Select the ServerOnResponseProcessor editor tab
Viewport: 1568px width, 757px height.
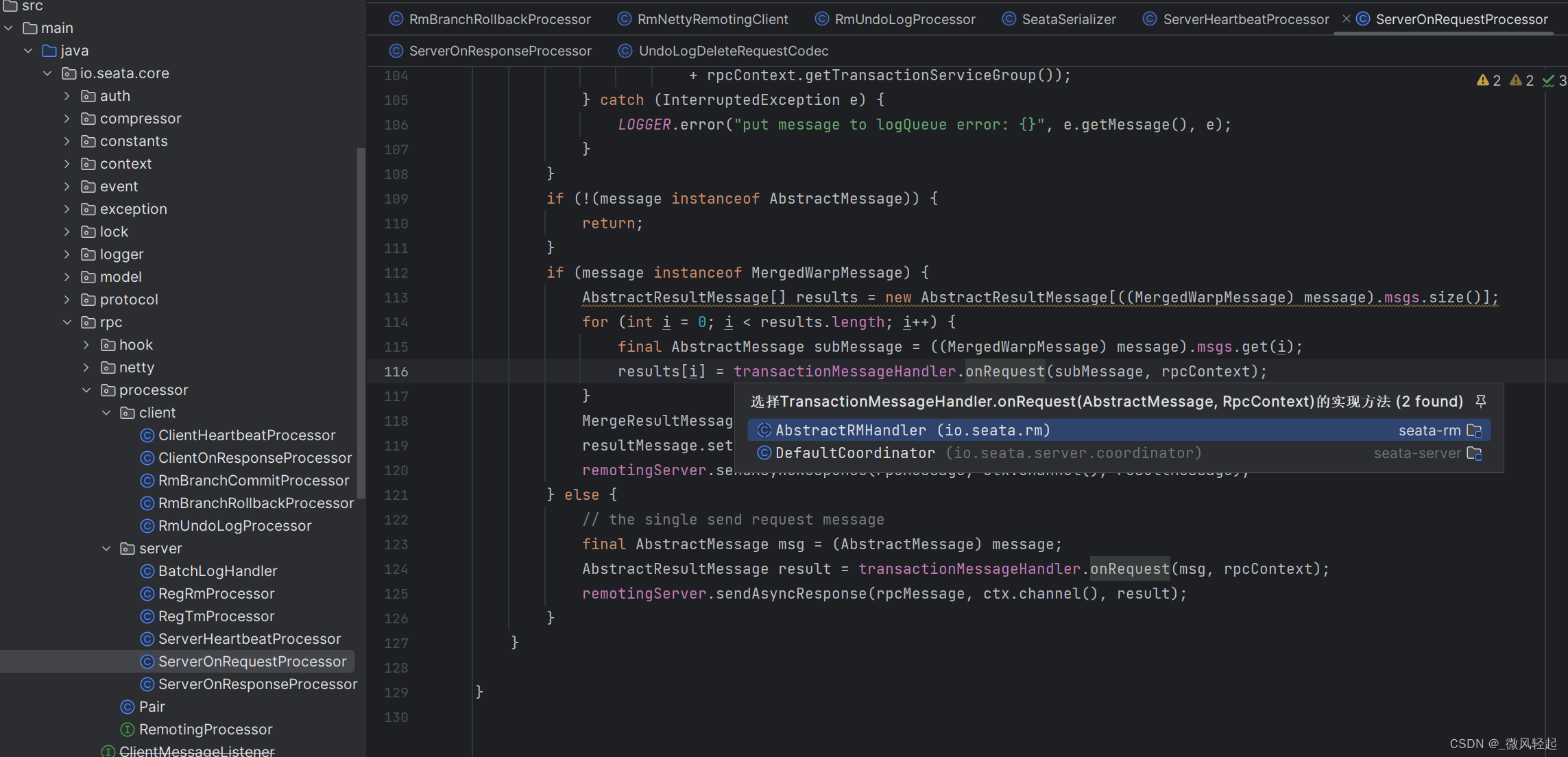pyautogui.click(x=490, y=51)
